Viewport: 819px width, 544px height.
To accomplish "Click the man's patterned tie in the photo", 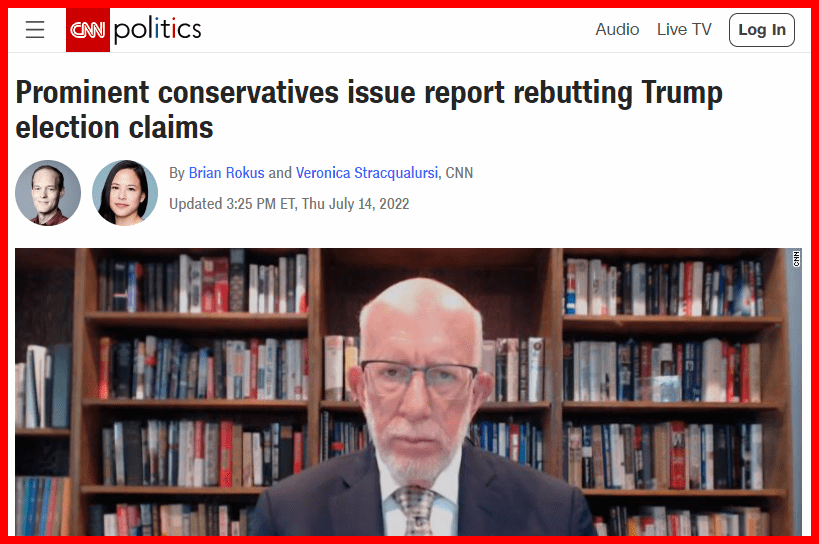I will tap(415, 510).
